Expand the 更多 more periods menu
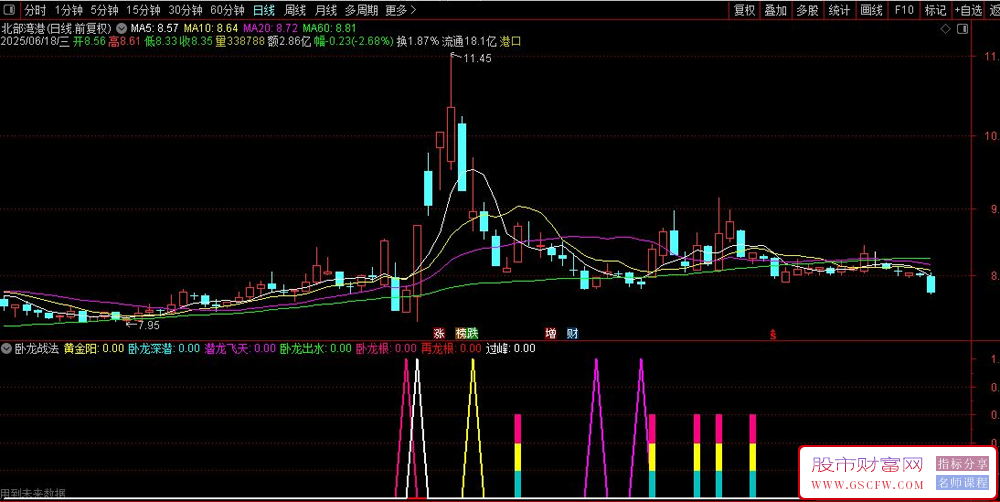The image size is (1000, 502). [x=401, y=10]
